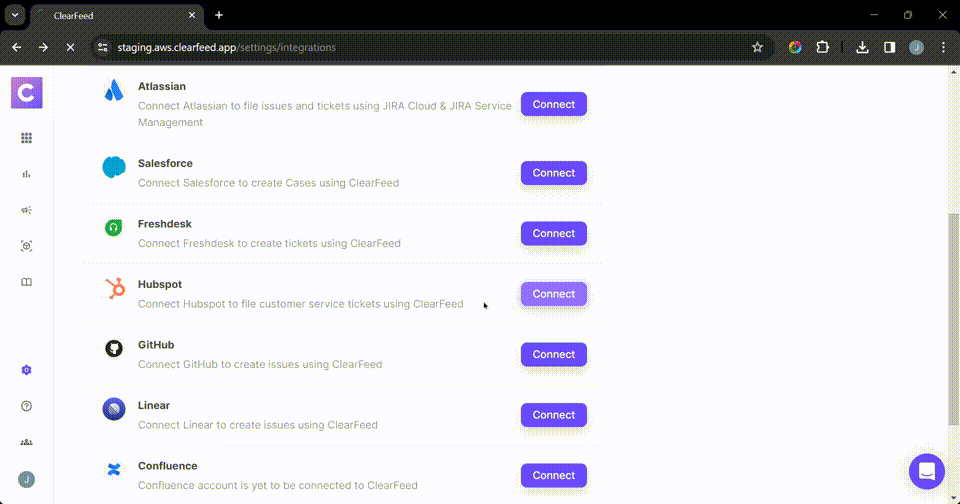Screen dimensions: 960x504
Task: Open the chat support widget bubble
Action: 926,471
